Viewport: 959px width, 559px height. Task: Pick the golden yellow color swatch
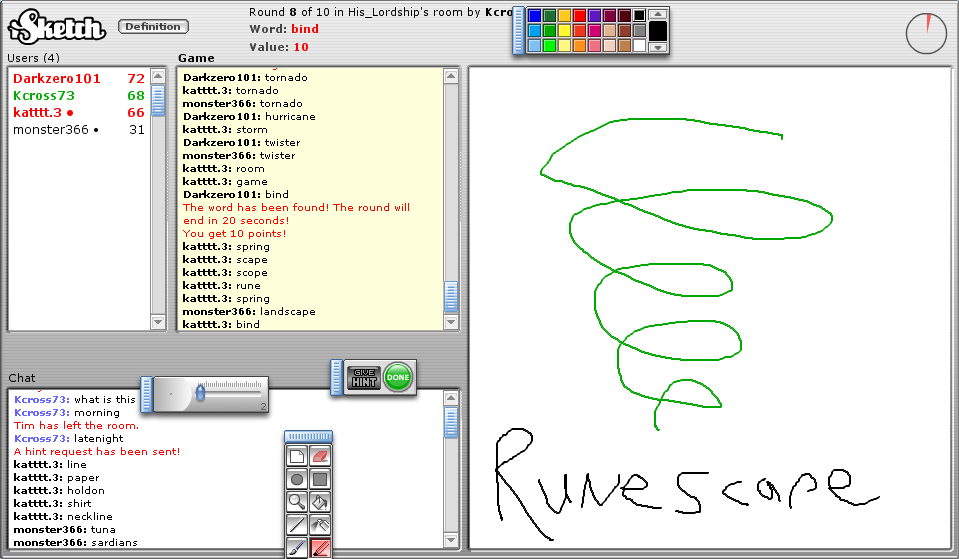(x=565, y=15)
